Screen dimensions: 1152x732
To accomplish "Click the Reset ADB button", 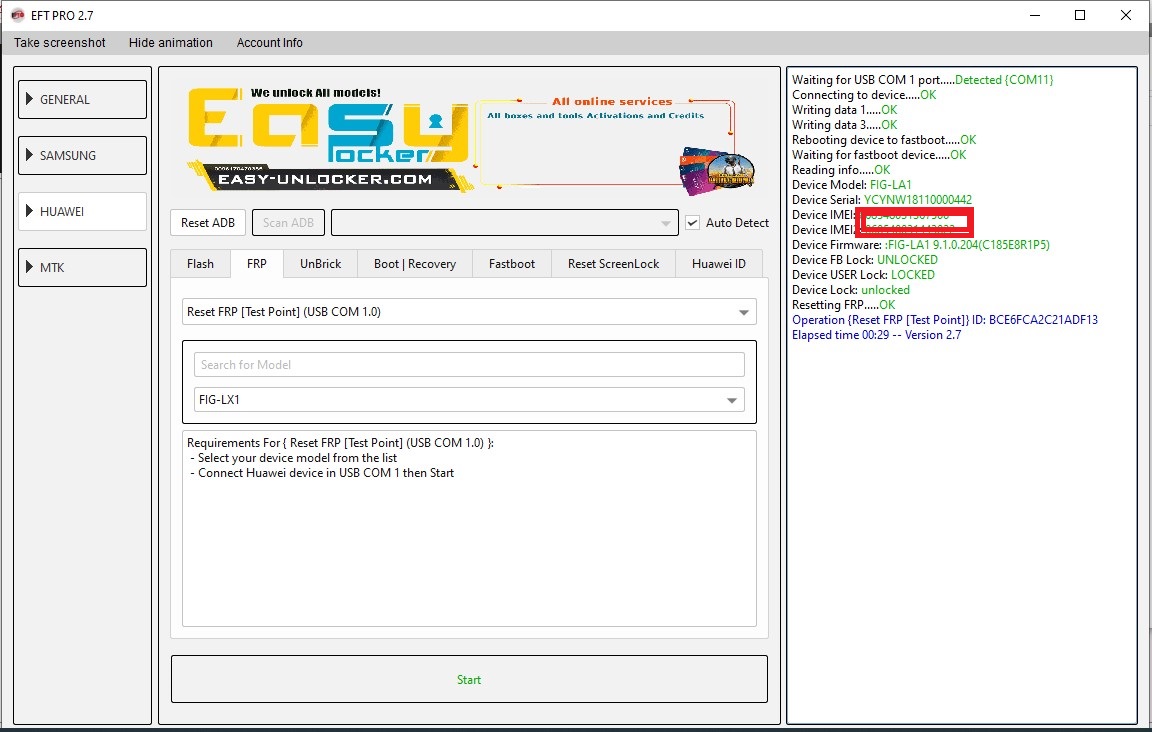I will coord(208,223).
